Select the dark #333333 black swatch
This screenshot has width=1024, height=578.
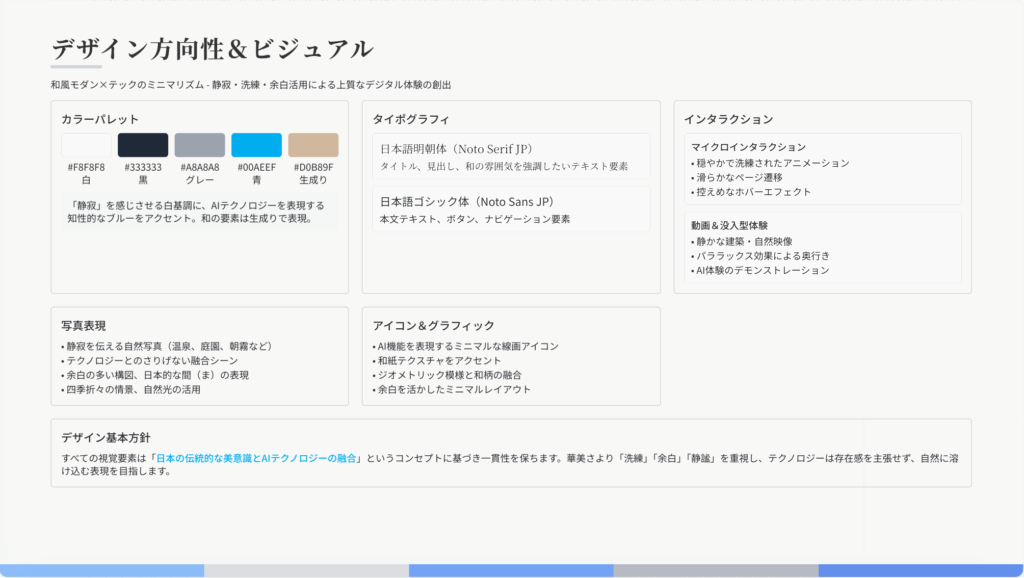pos(143,145)
